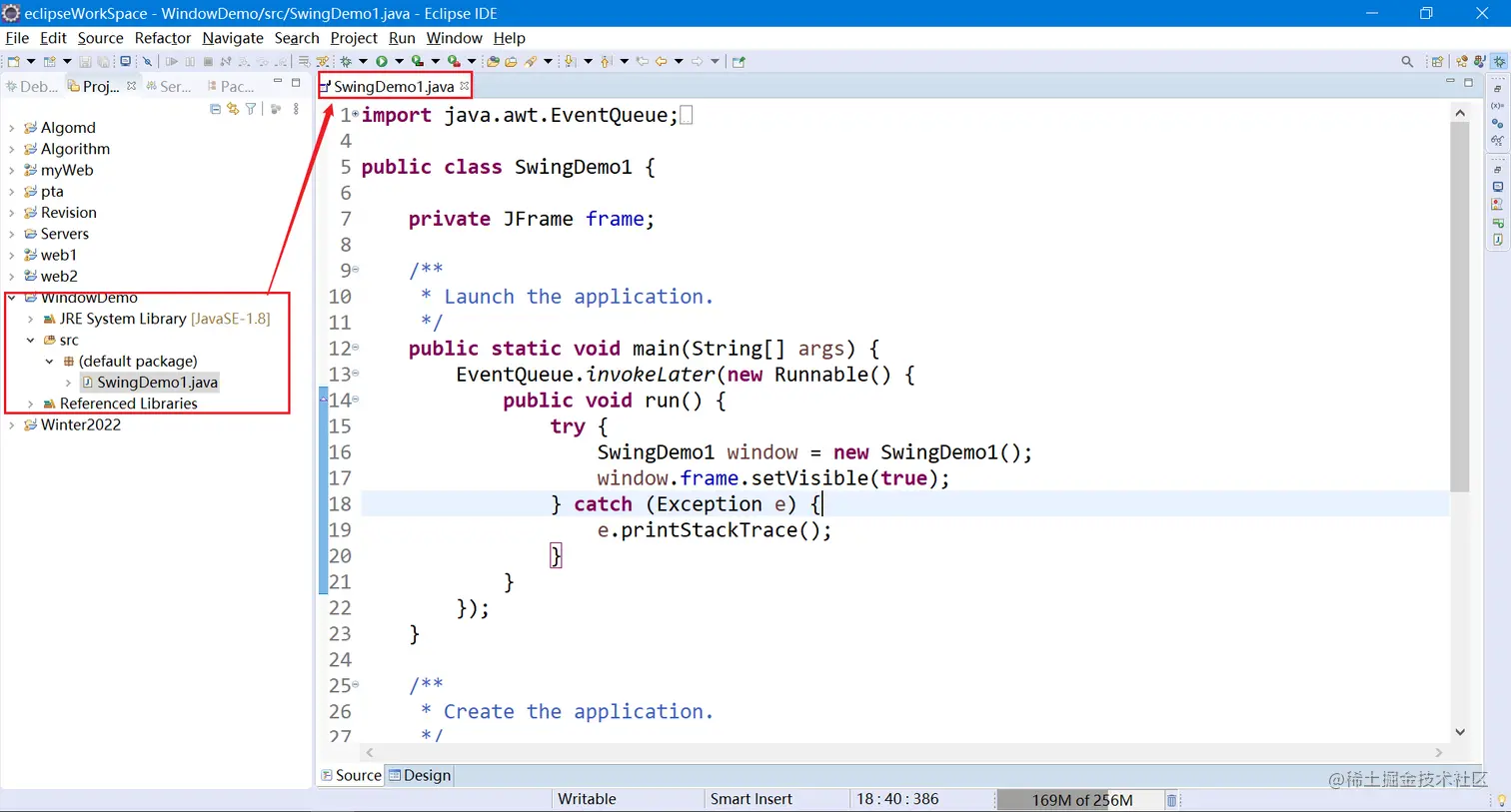
Task: Select the Servers project in tree
Action: point(64,234)
